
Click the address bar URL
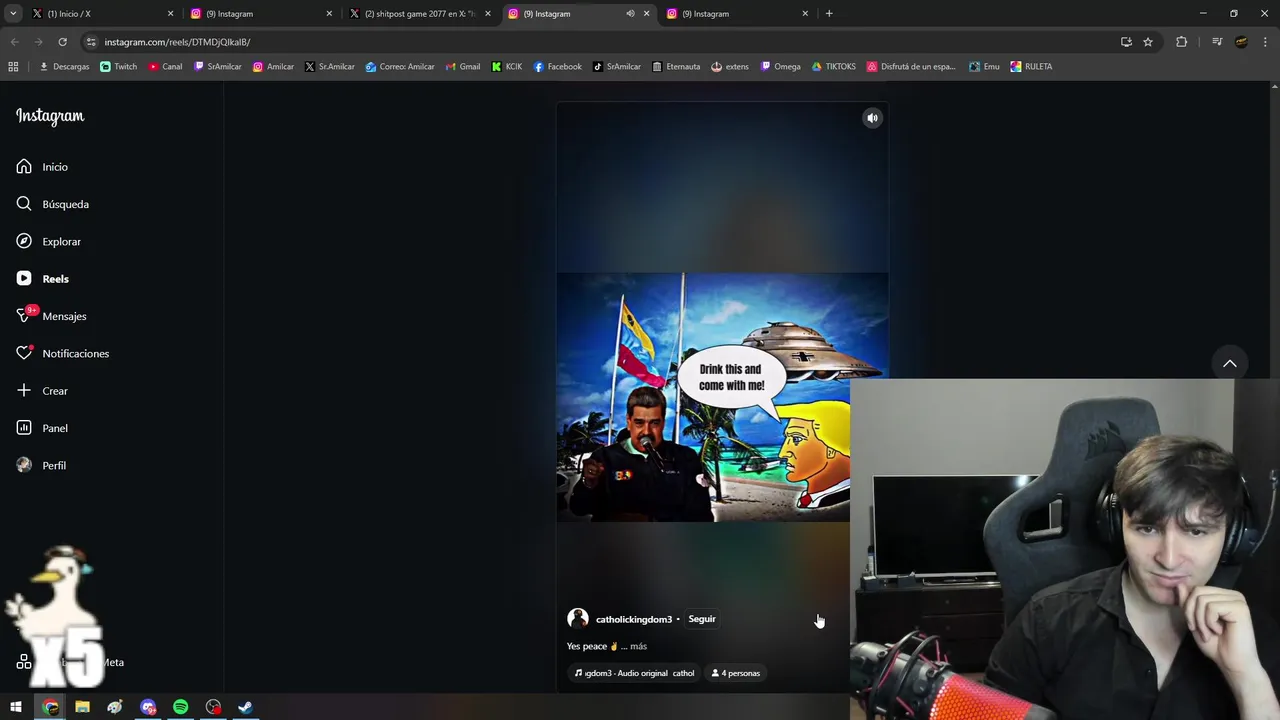click(x=177, y=42)
